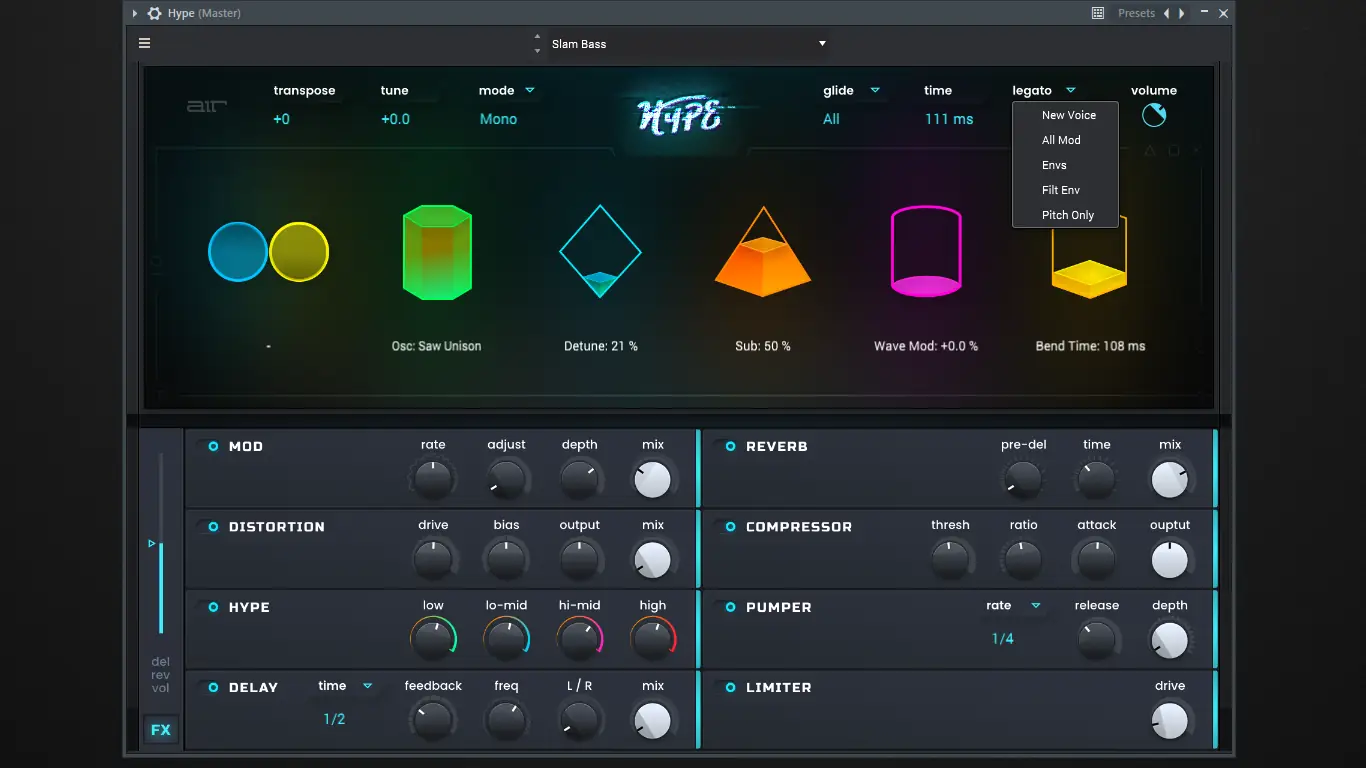Screen dimensions: 1366x768
Task: Click the green hexagon Osc Saw Unison icon
Action: coord(436,253)
